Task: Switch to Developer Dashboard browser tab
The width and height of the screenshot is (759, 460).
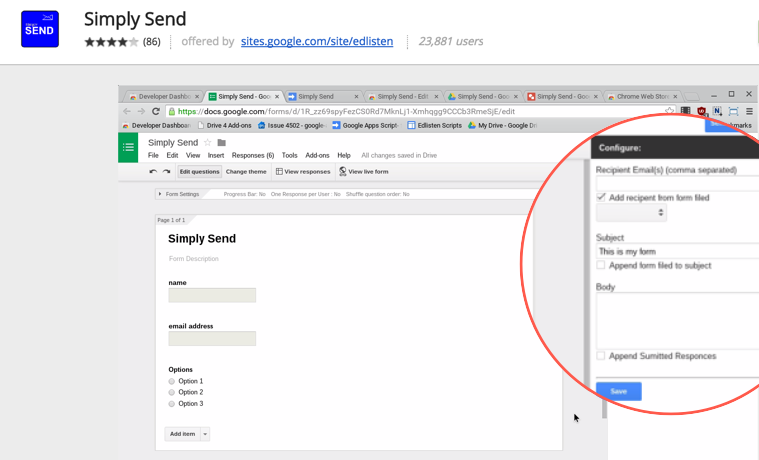Action: click(164, 96)
